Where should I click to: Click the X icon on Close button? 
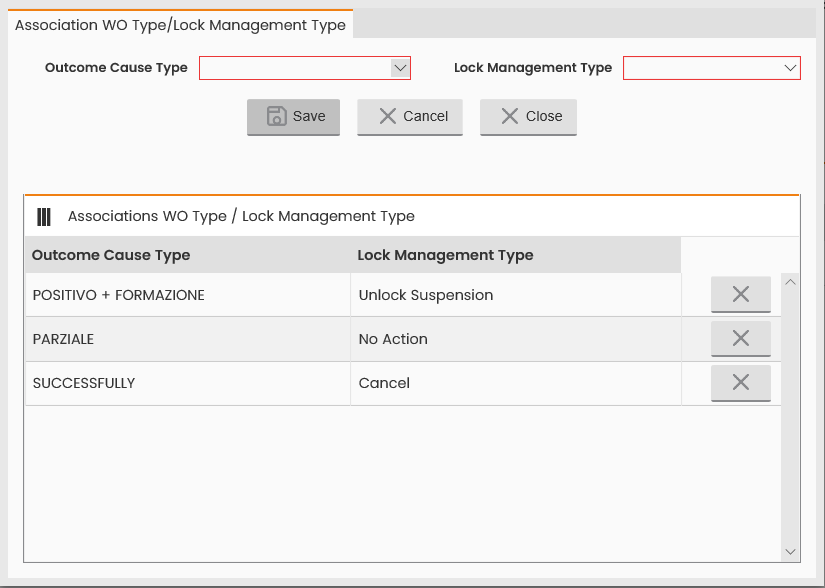[x=510, y=116]
